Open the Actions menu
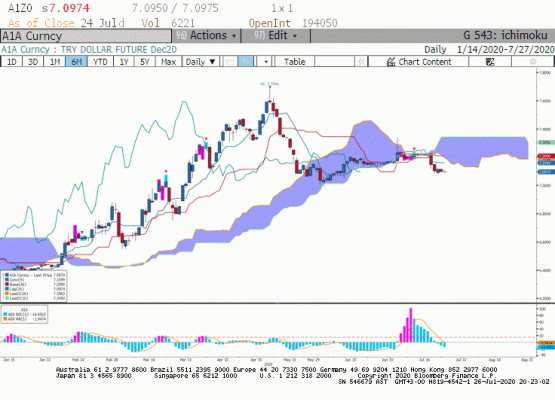The width and height of the screenshot is (555, 400). (206, 35)
